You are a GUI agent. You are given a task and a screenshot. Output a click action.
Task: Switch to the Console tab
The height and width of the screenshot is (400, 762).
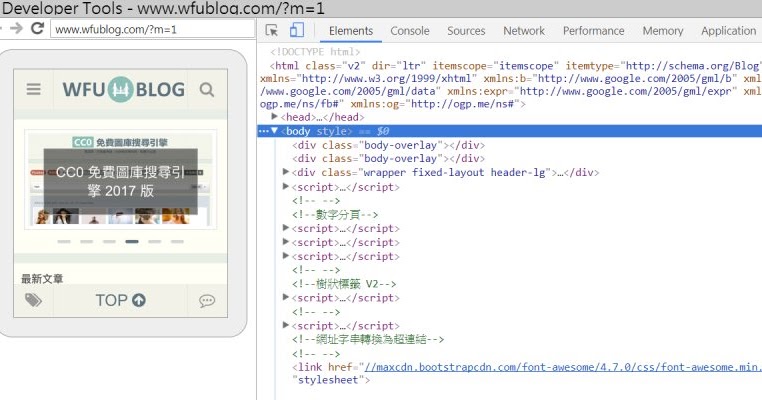point(410,31)
